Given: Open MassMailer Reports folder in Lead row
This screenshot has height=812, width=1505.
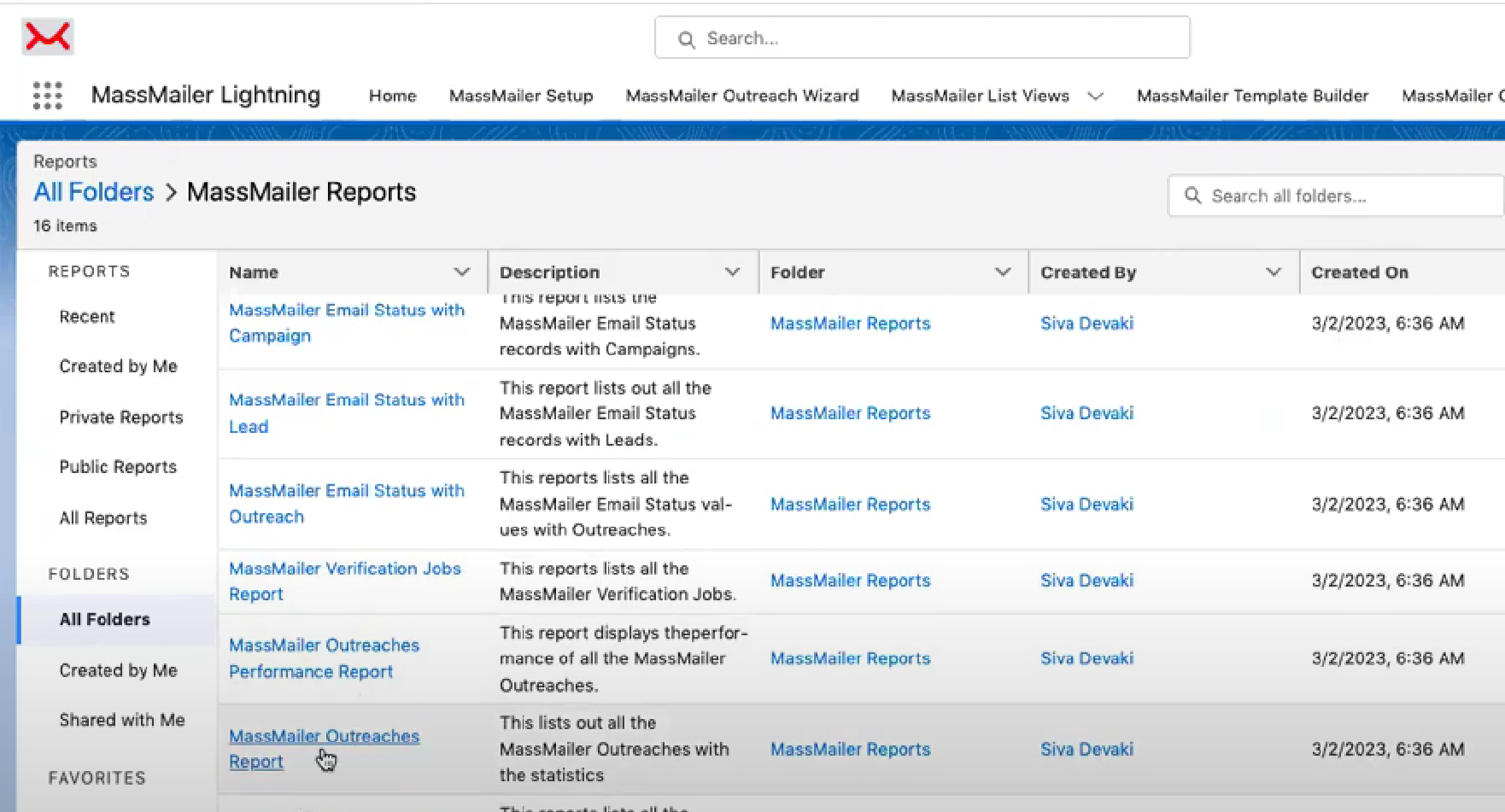Looking at the screenshot, I should coord(850,413).
